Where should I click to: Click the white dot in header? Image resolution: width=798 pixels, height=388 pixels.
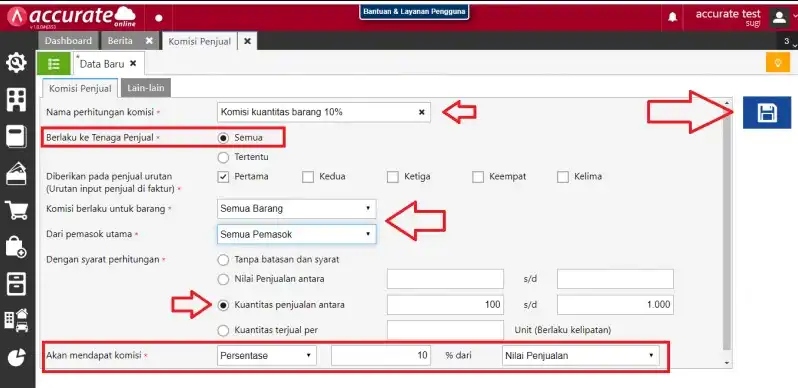coord(159,18)
